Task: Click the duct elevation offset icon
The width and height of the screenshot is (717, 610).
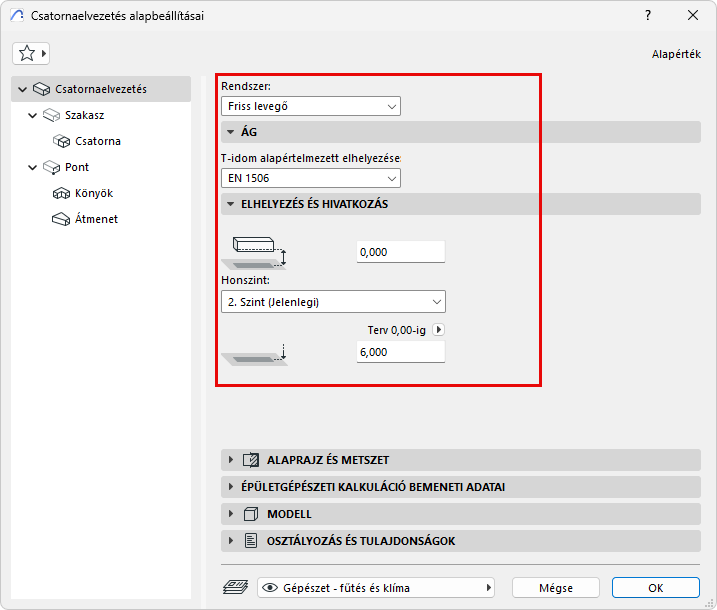Action: point(254,252)
